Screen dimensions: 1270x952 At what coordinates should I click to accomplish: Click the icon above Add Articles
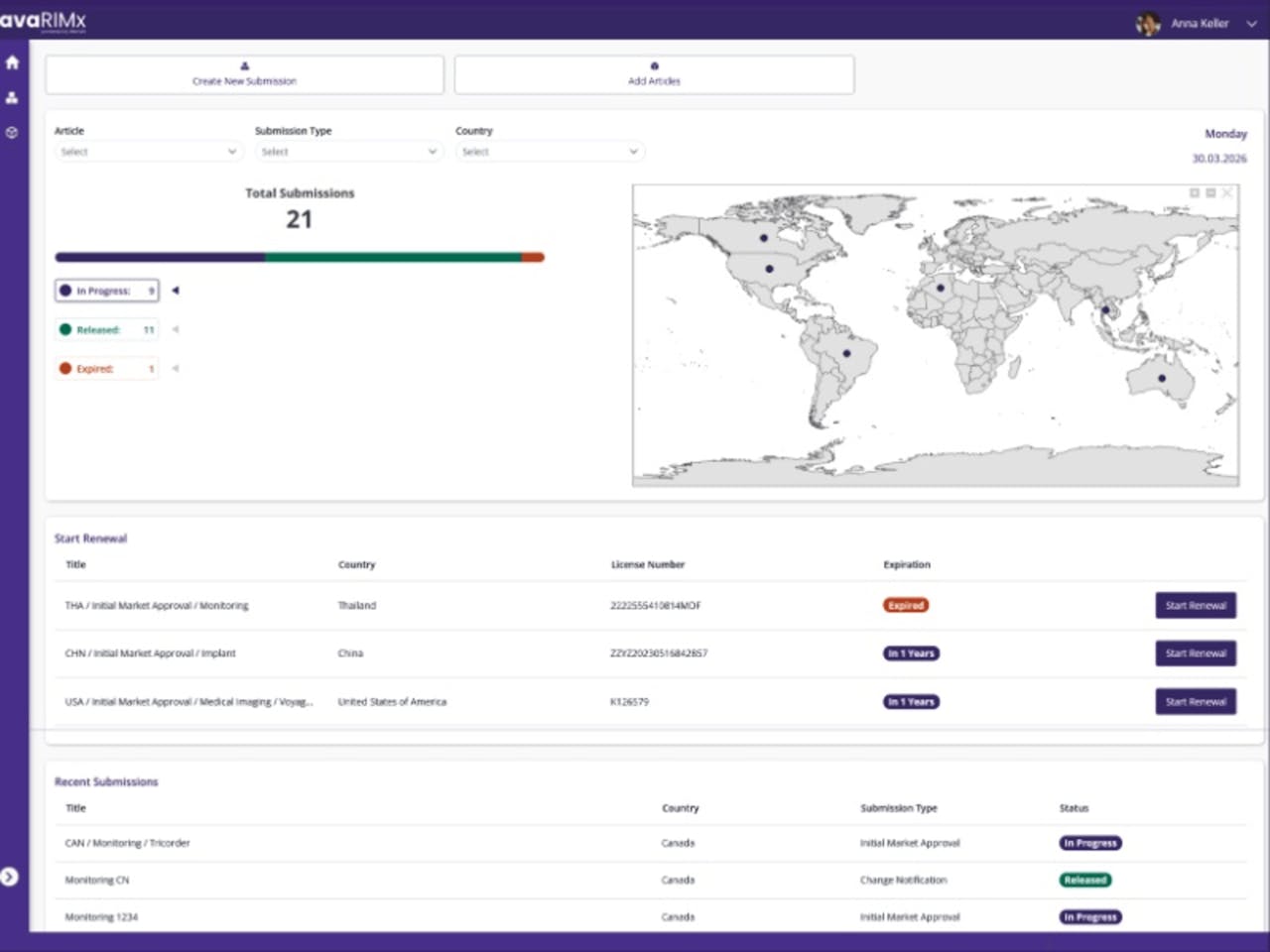tap(654, 66)
